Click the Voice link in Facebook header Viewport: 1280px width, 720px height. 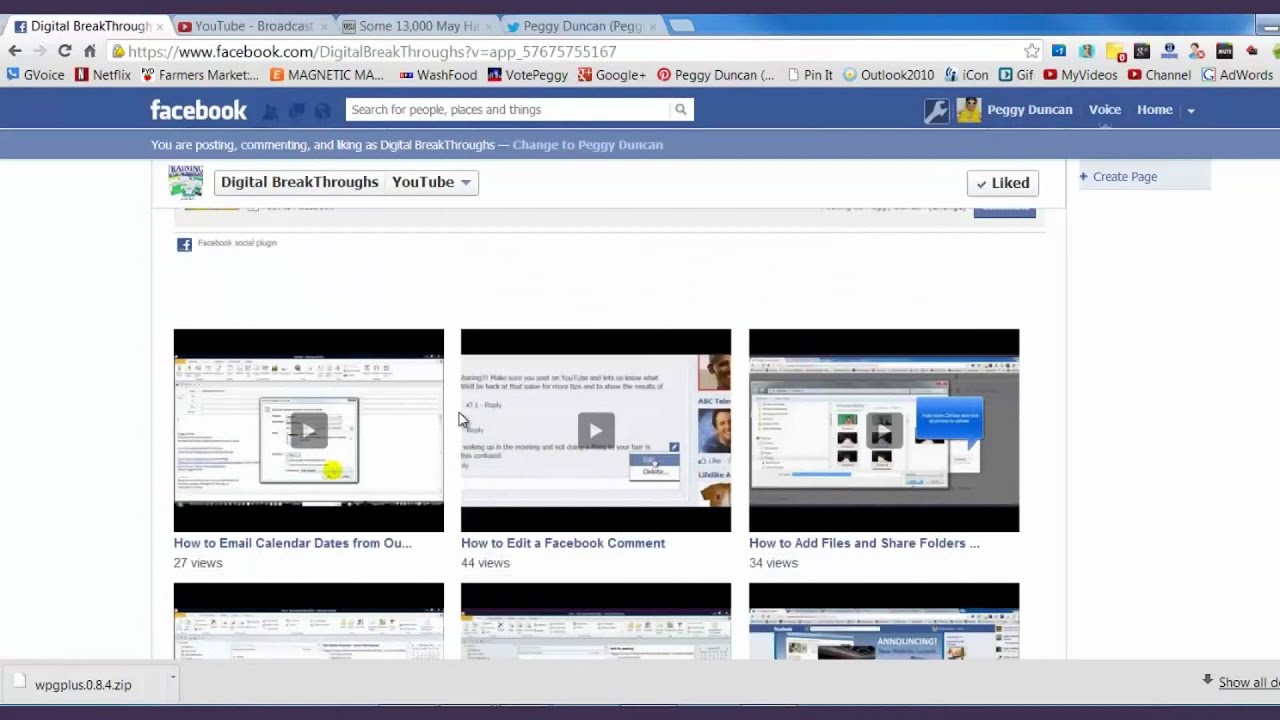point(1105,110)
